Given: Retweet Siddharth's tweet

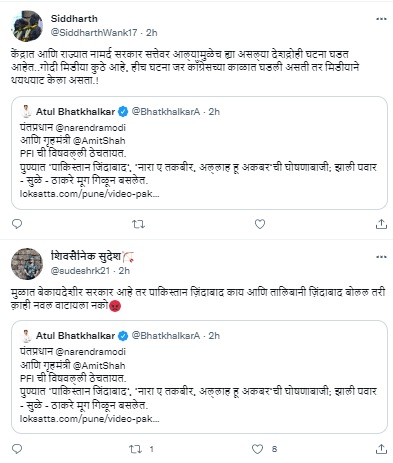Looking at the screenshot, I should [x=138, y=224].
